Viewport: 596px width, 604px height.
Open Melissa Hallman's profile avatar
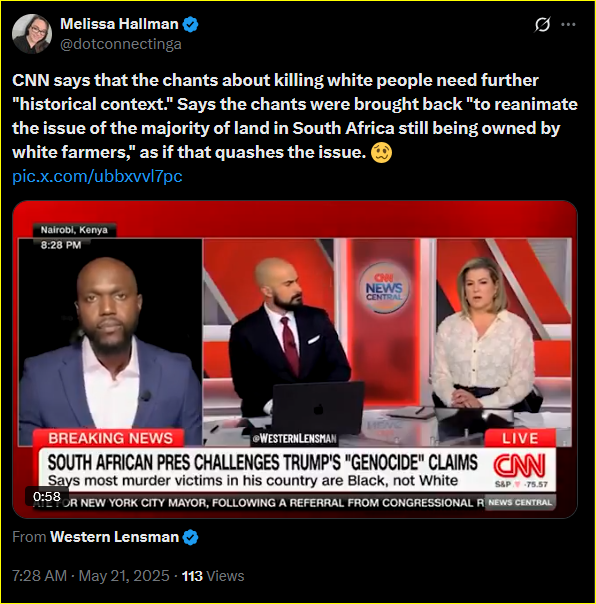click(x=32, y=34)
